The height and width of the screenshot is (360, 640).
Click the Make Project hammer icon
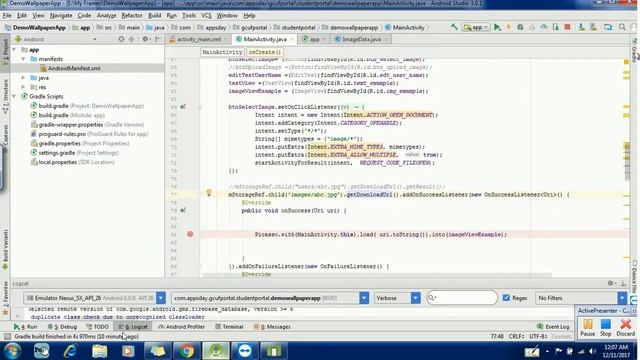point(454,27)
